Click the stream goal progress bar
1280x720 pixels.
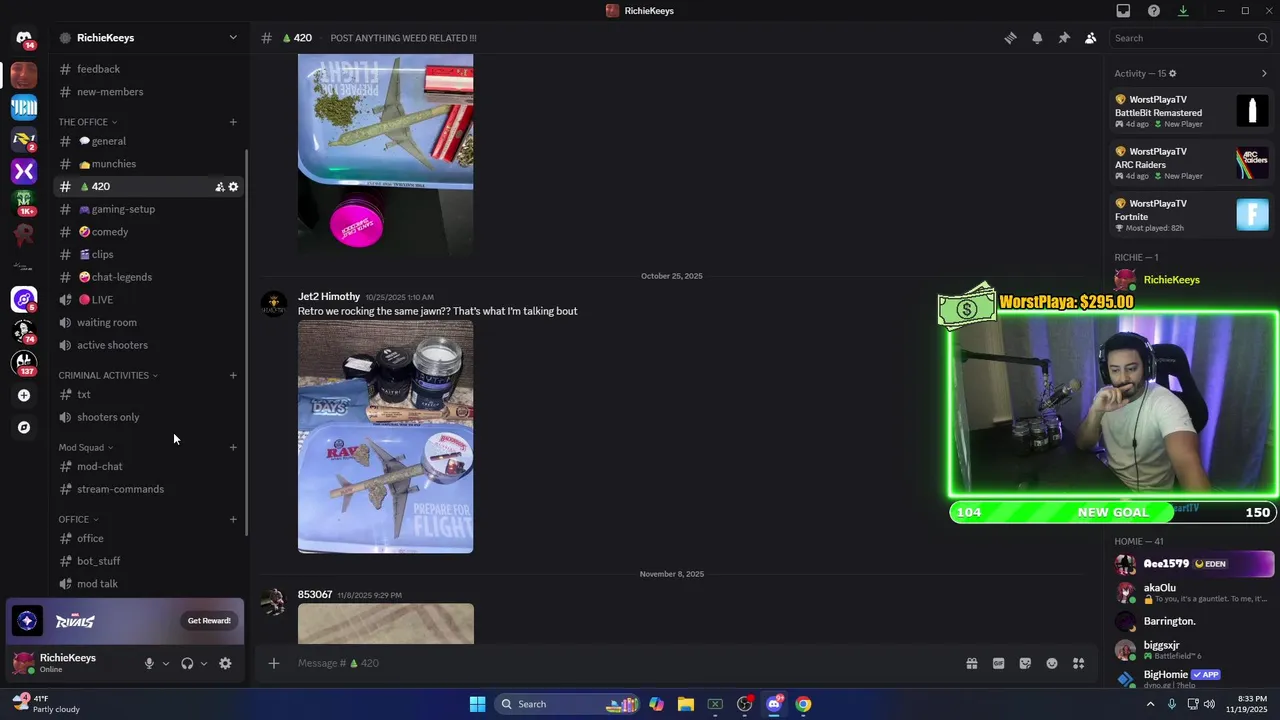1113,512
